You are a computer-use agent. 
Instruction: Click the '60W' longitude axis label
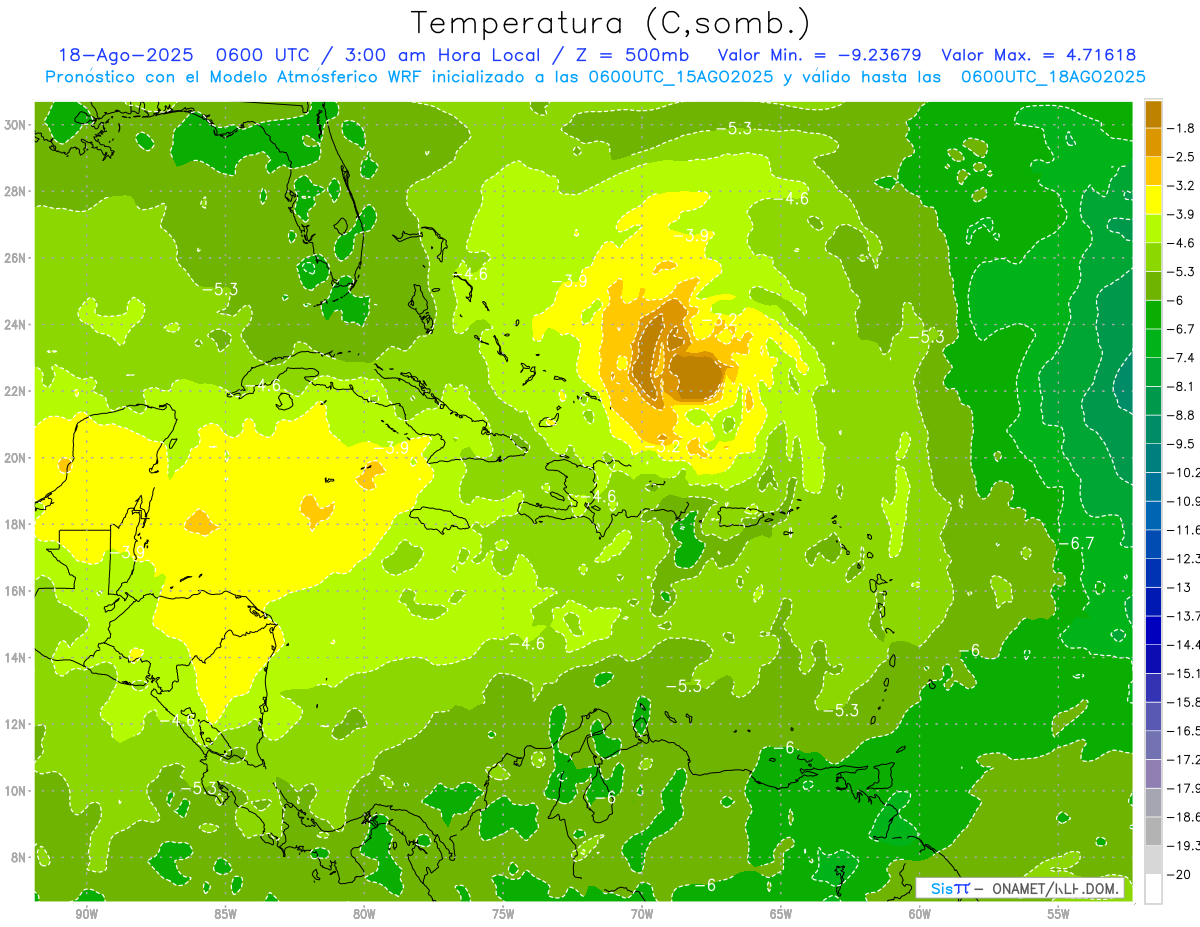[x=920, y=914]
